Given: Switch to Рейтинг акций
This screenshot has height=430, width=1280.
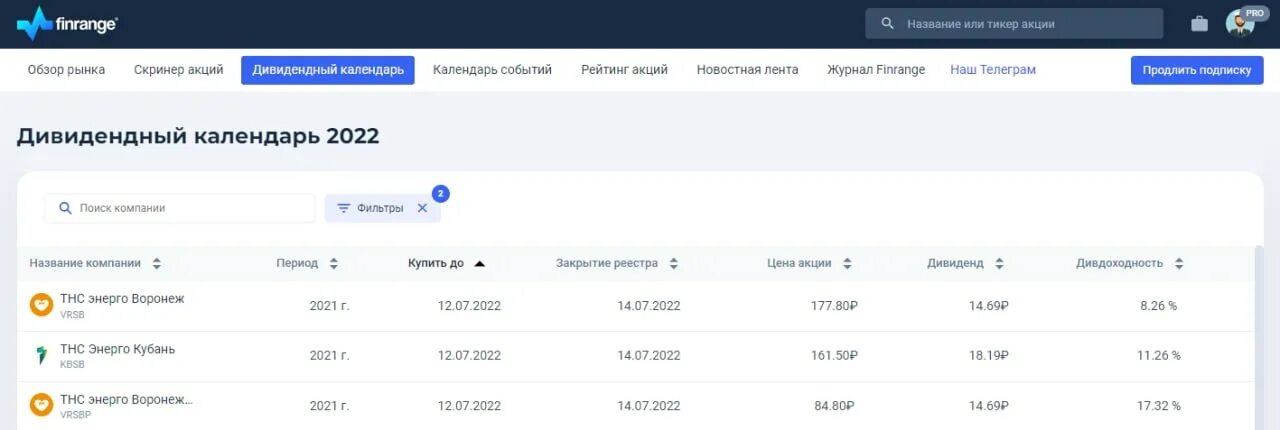Looking at the screenshot, I should coord(624,70).
